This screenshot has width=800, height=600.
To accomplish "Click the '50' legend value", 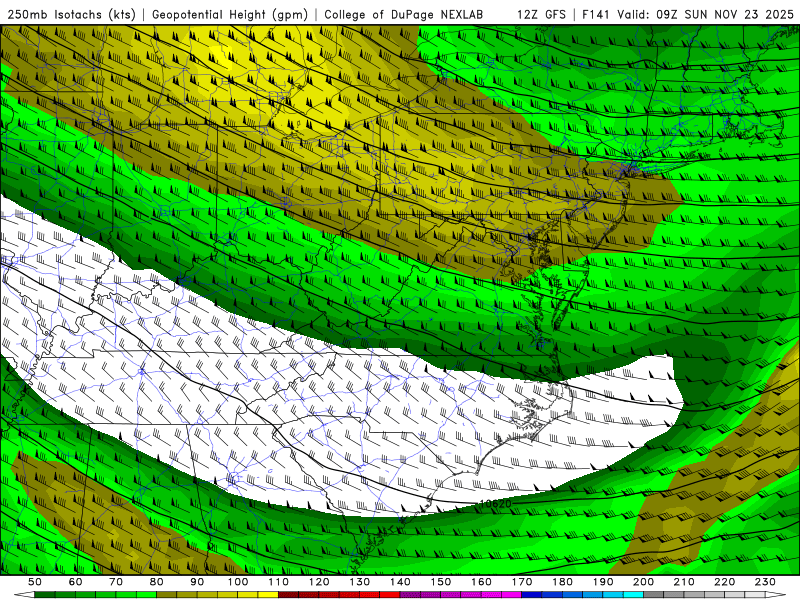I will tap(35, 582).
